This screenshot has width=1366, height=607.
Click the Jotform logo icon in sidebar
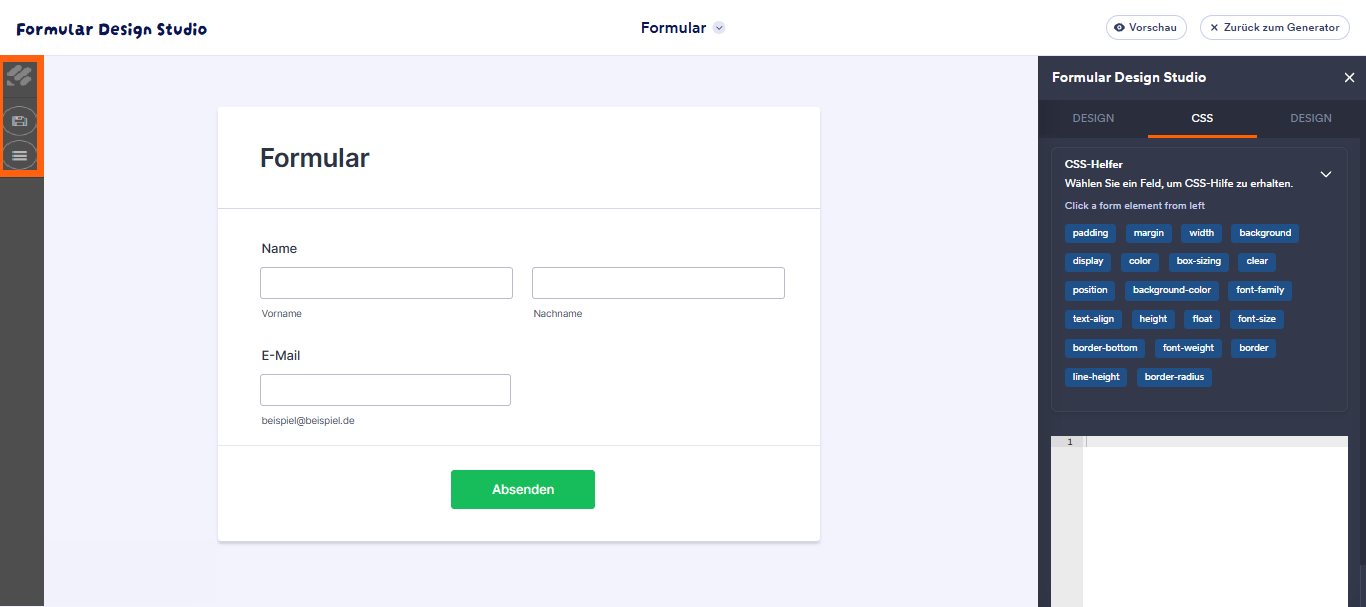pos(19,76)
